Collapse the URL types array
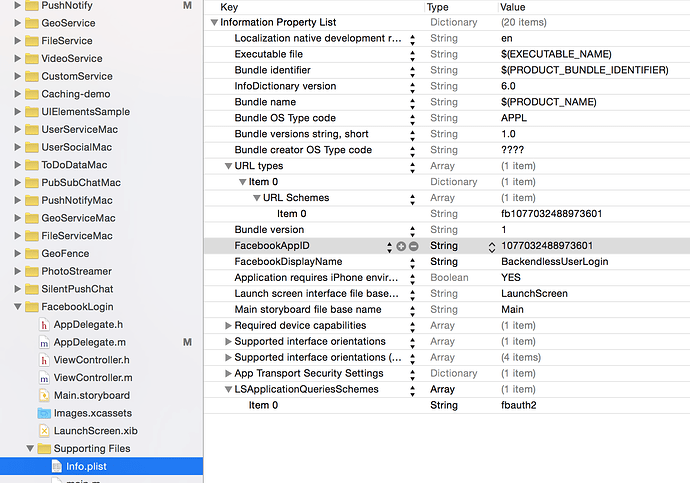This screenshot has width=690, height=483. (228, 166)
